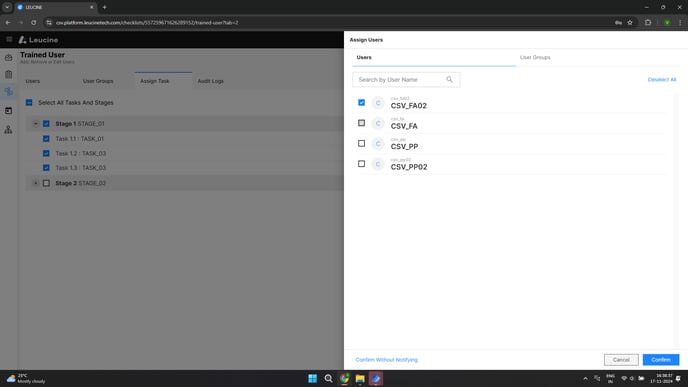This screenshot has height=387, width=688.
Task: Click the Leucine logo
Action: click(38, 40)
